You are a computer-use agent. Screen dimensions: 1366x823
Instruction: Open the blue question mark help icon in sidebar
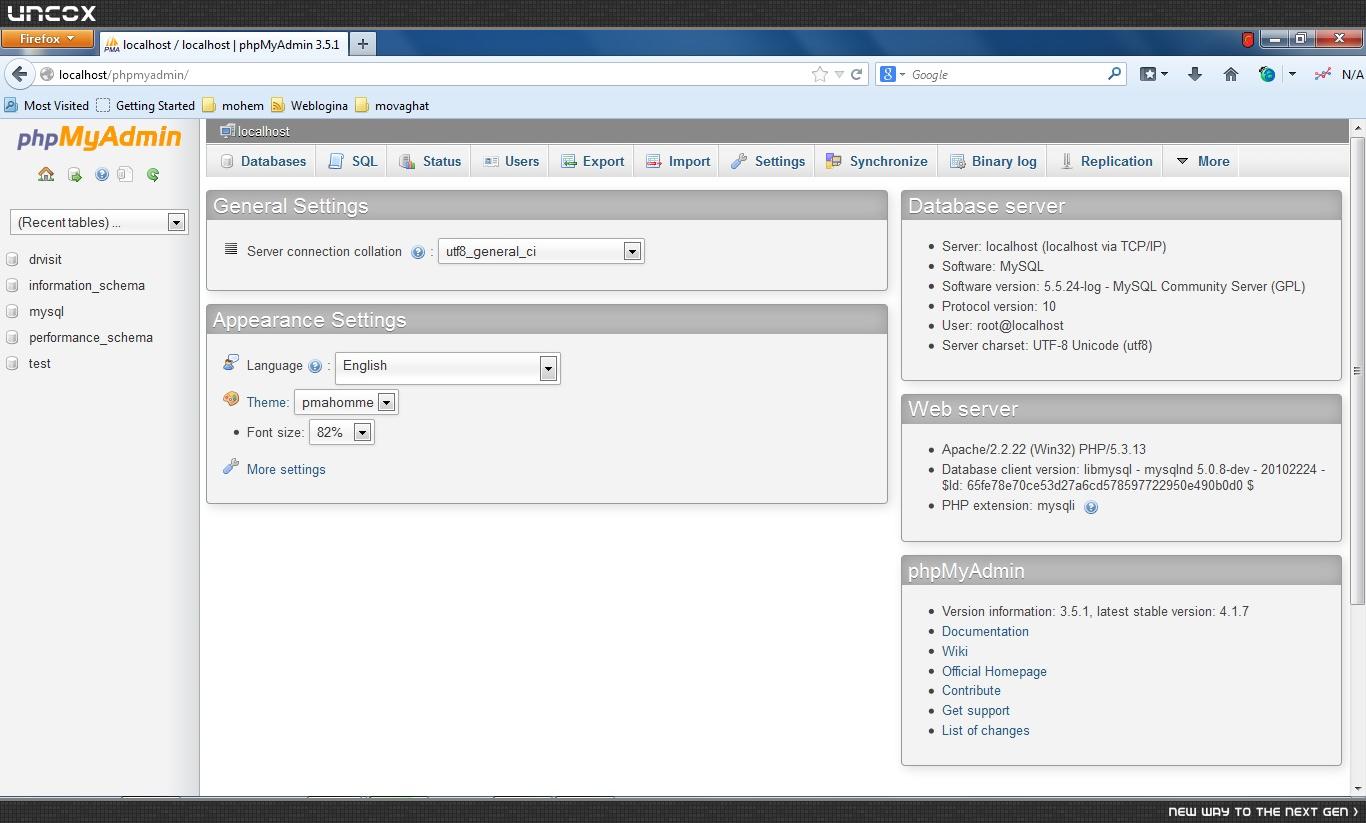pyautogui.click(x=102, y=175)
